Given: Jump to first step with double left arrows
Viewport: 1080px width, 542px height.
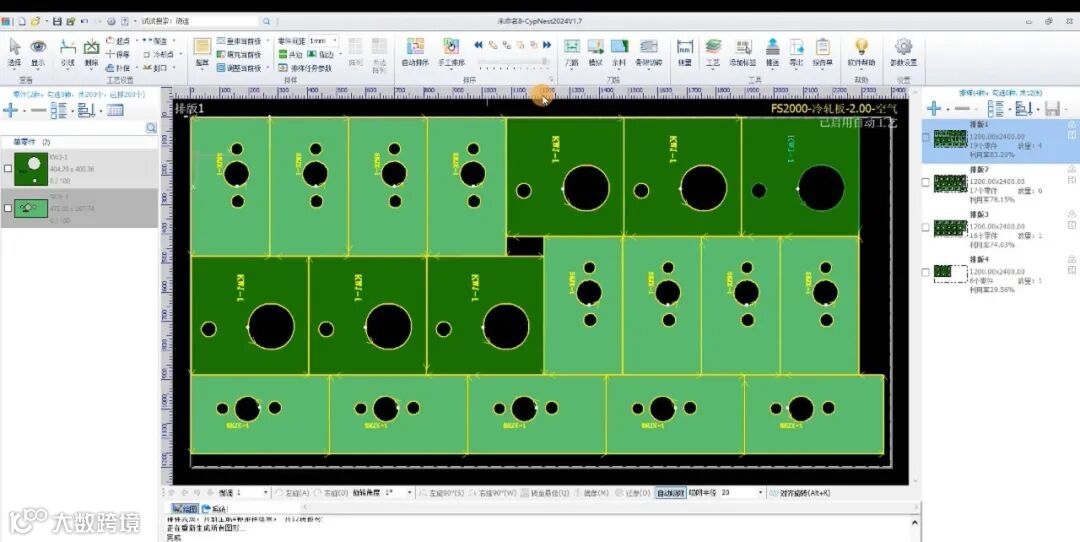Looking at the screenshot, I should click(x=478, y=45).
